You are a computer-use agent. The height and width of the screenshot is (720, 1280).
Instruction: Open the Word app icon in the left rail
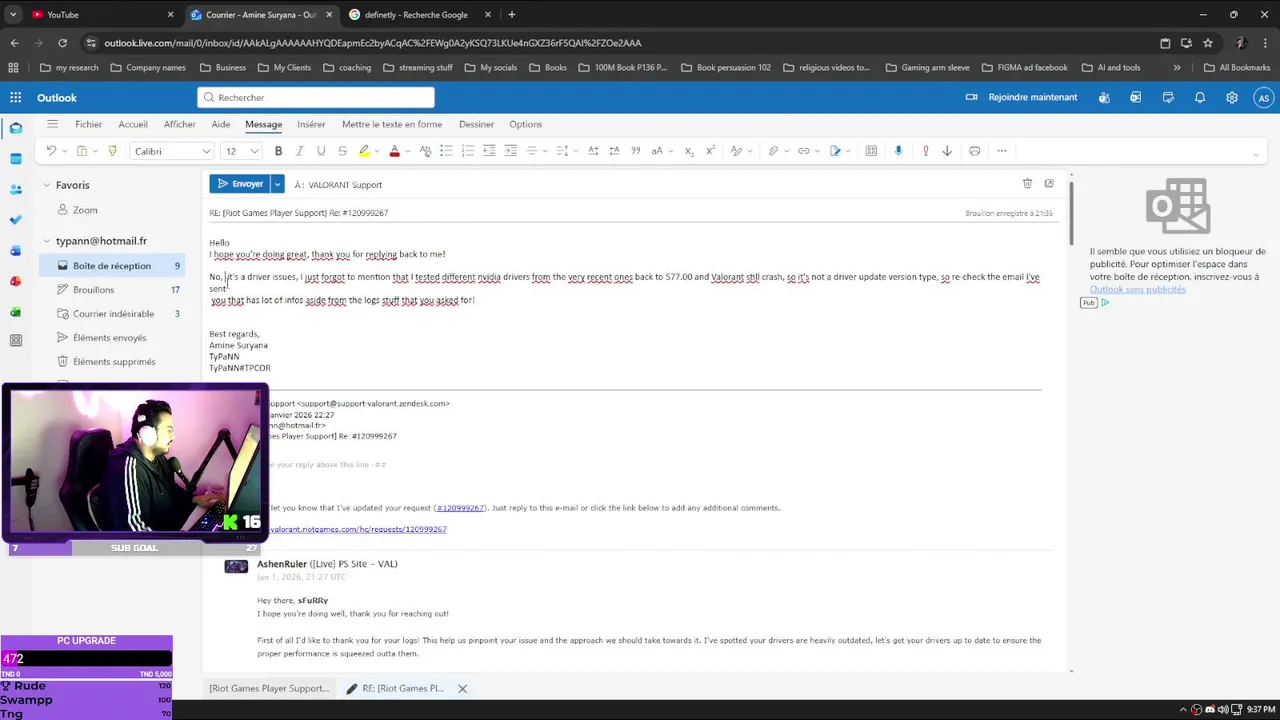click(16, 251)
